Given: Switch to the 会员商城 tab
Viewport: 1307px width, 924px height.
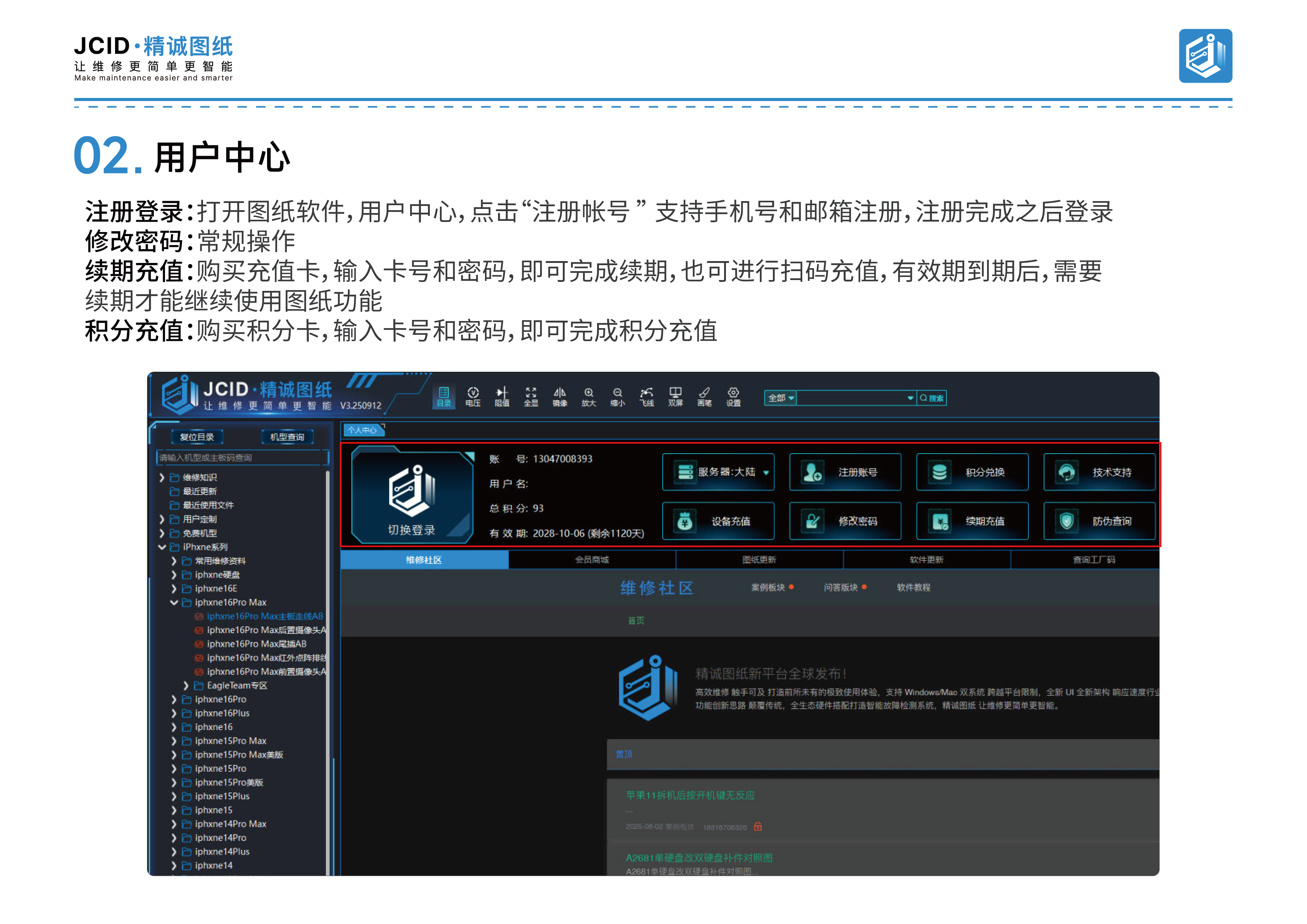Looking at the screenshot, I should click(592, 560).
